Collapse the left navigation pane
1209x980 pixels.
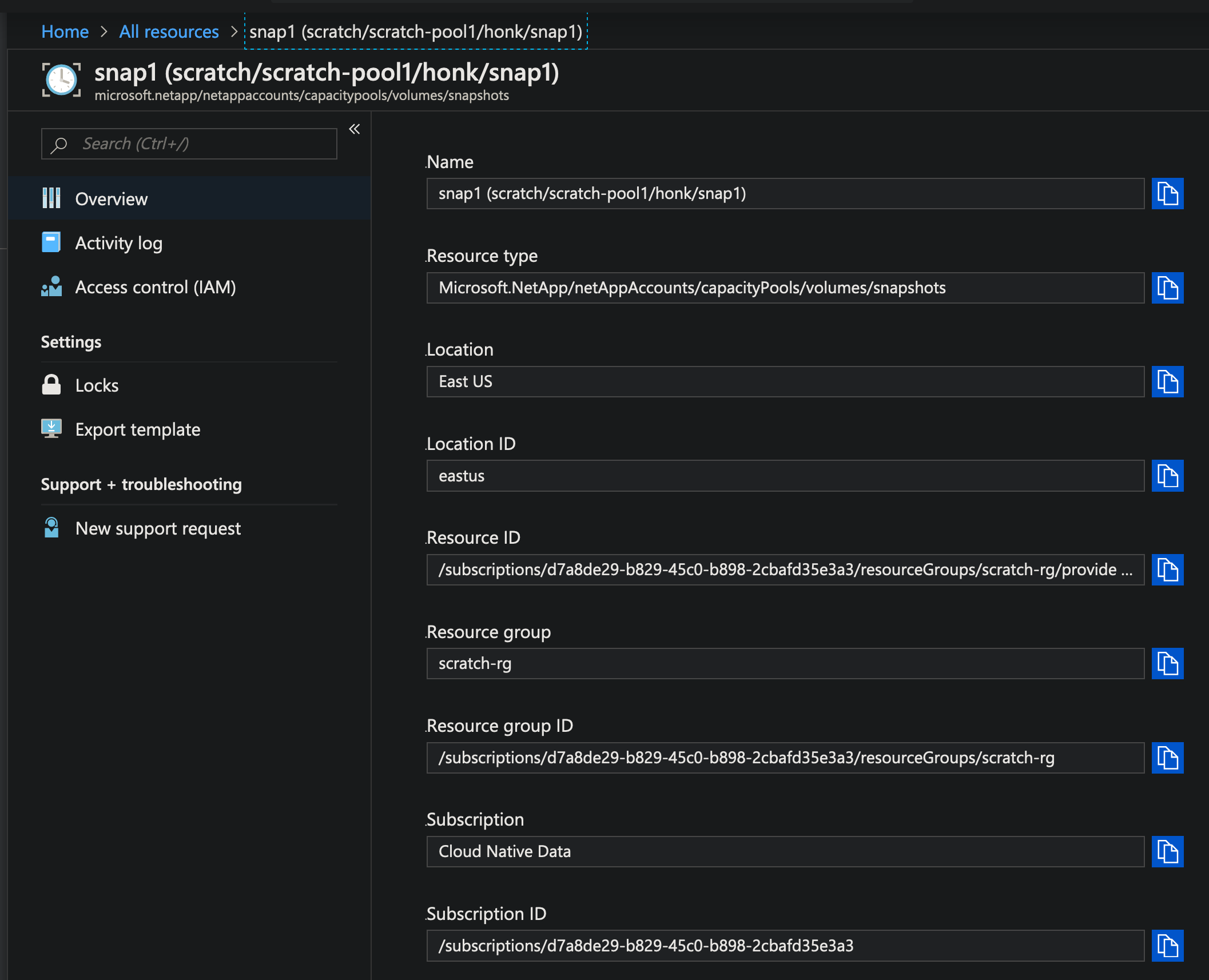point(354,129)
